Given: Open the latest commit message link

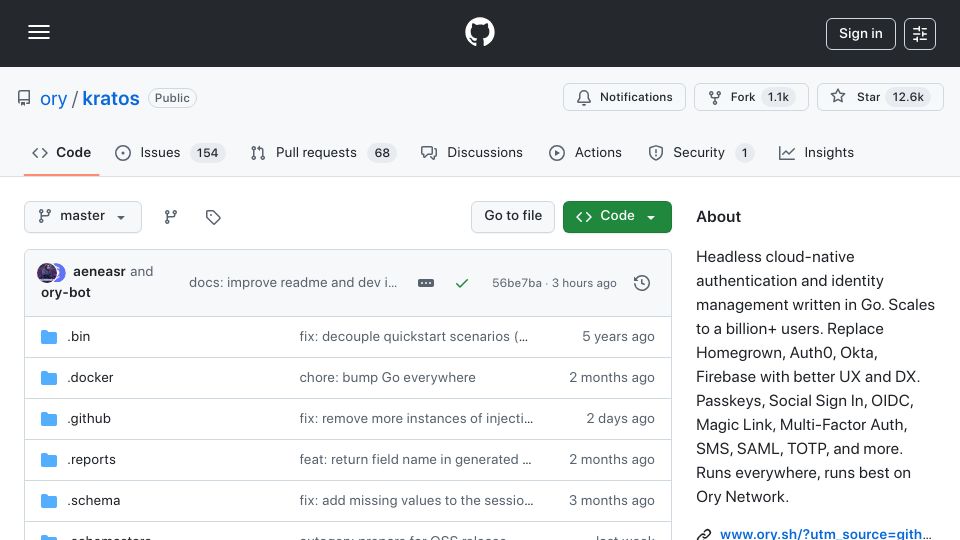Looking at the screenshot, I should (293, 282).
